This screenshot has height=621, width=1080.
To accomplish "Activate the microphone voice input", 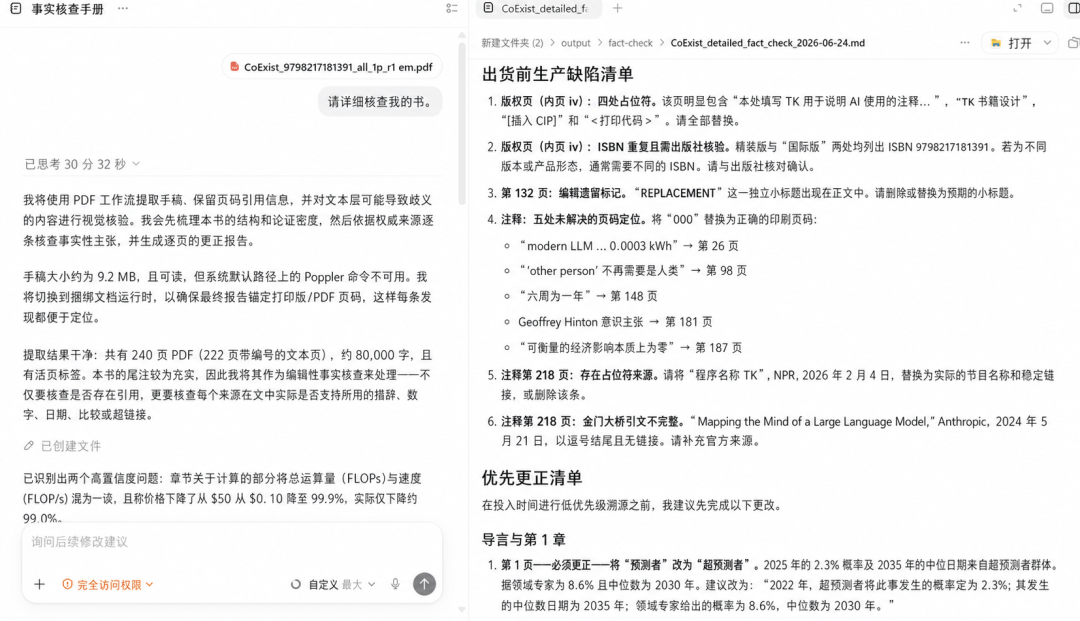I will tap(395, 585).
